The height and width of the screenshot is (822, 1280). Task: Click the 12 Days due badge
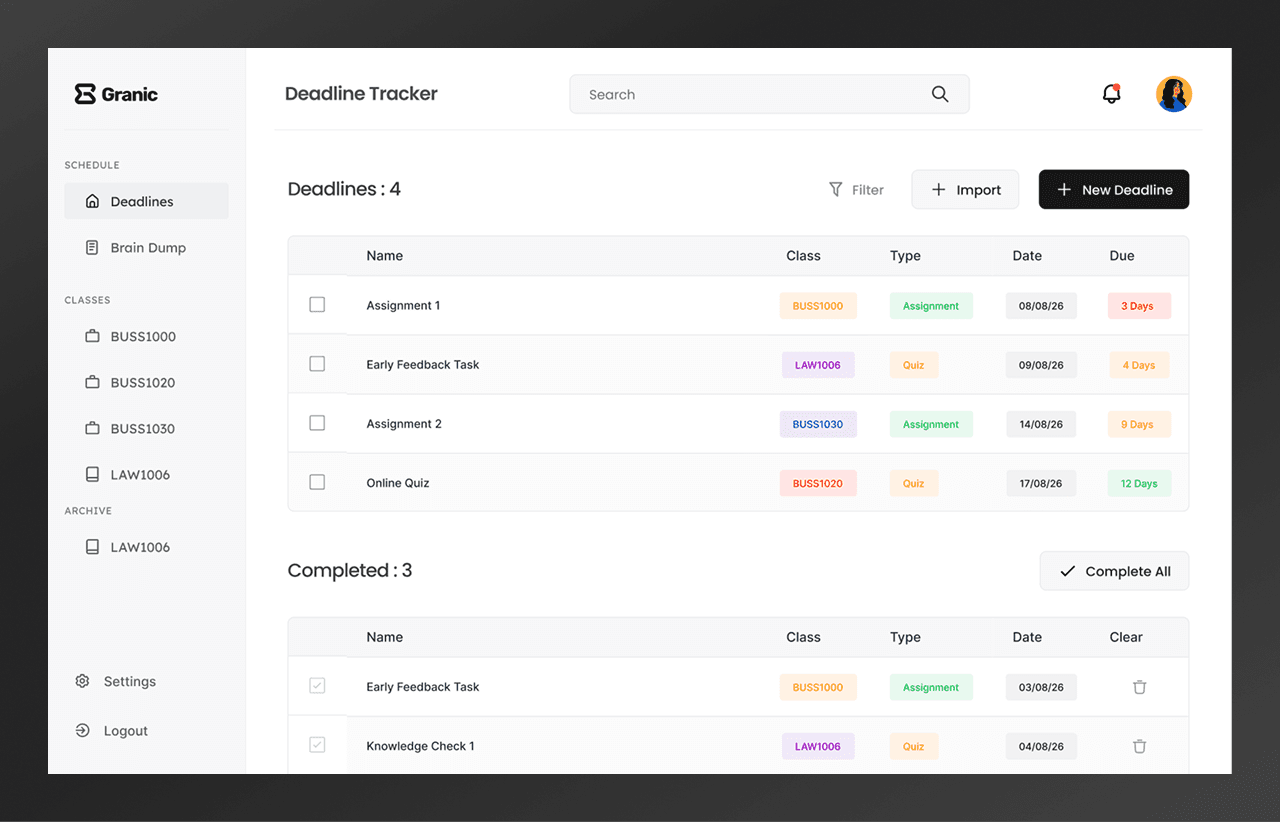(1139, 483)
